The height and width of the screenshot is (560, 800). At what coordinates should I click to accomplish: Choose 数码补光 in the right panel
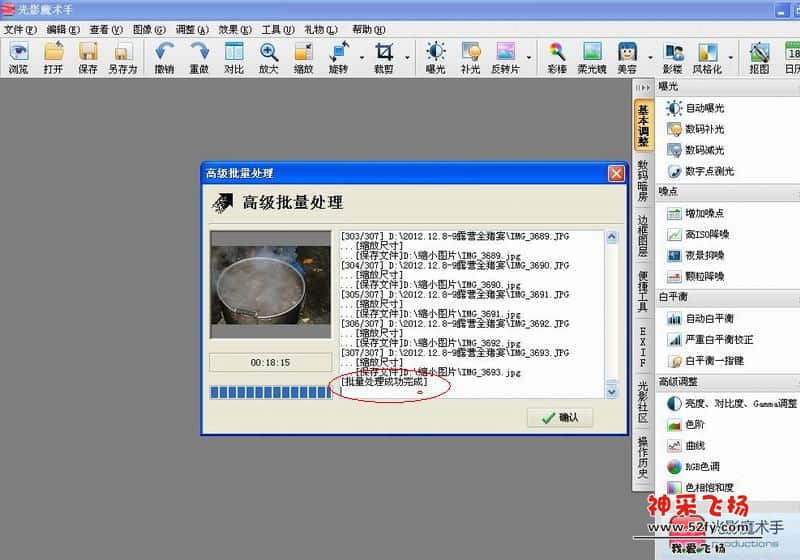(695, 129)
